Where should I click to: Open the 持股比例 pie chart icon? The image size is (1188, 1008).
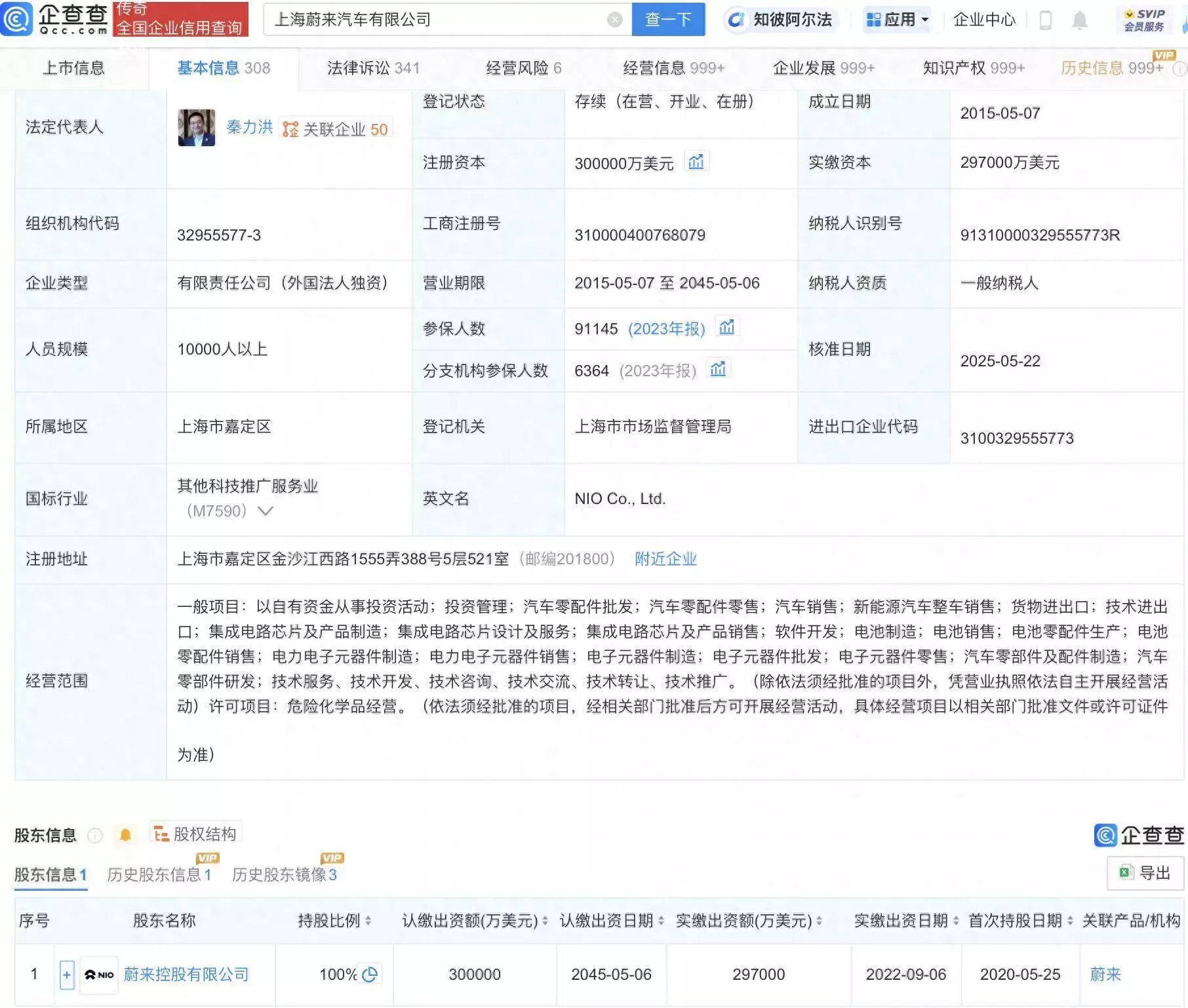click(x=369, y=975)
